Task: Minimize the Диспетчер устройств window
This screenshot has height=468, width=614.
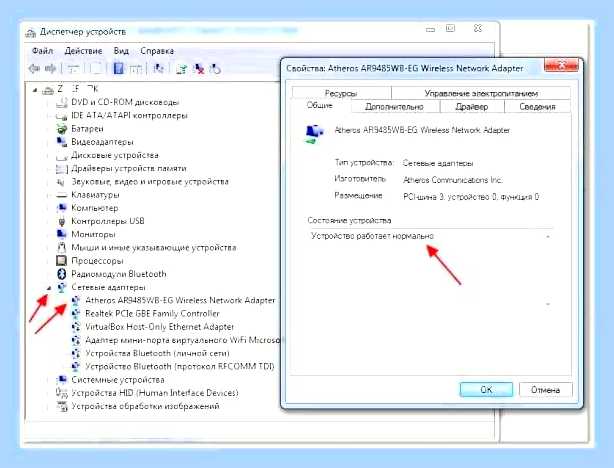Action: pyautogui.click(x=430, y=29)
